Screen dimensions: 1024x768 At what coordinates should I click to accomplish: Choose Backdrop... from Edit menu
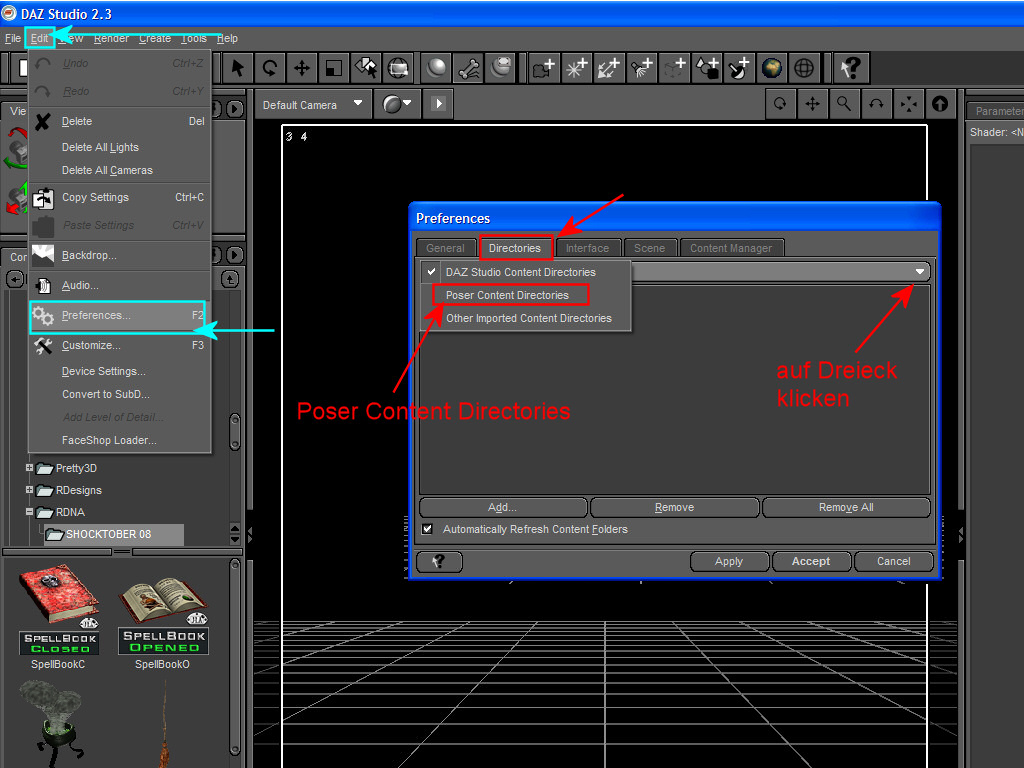click(120, 255)
